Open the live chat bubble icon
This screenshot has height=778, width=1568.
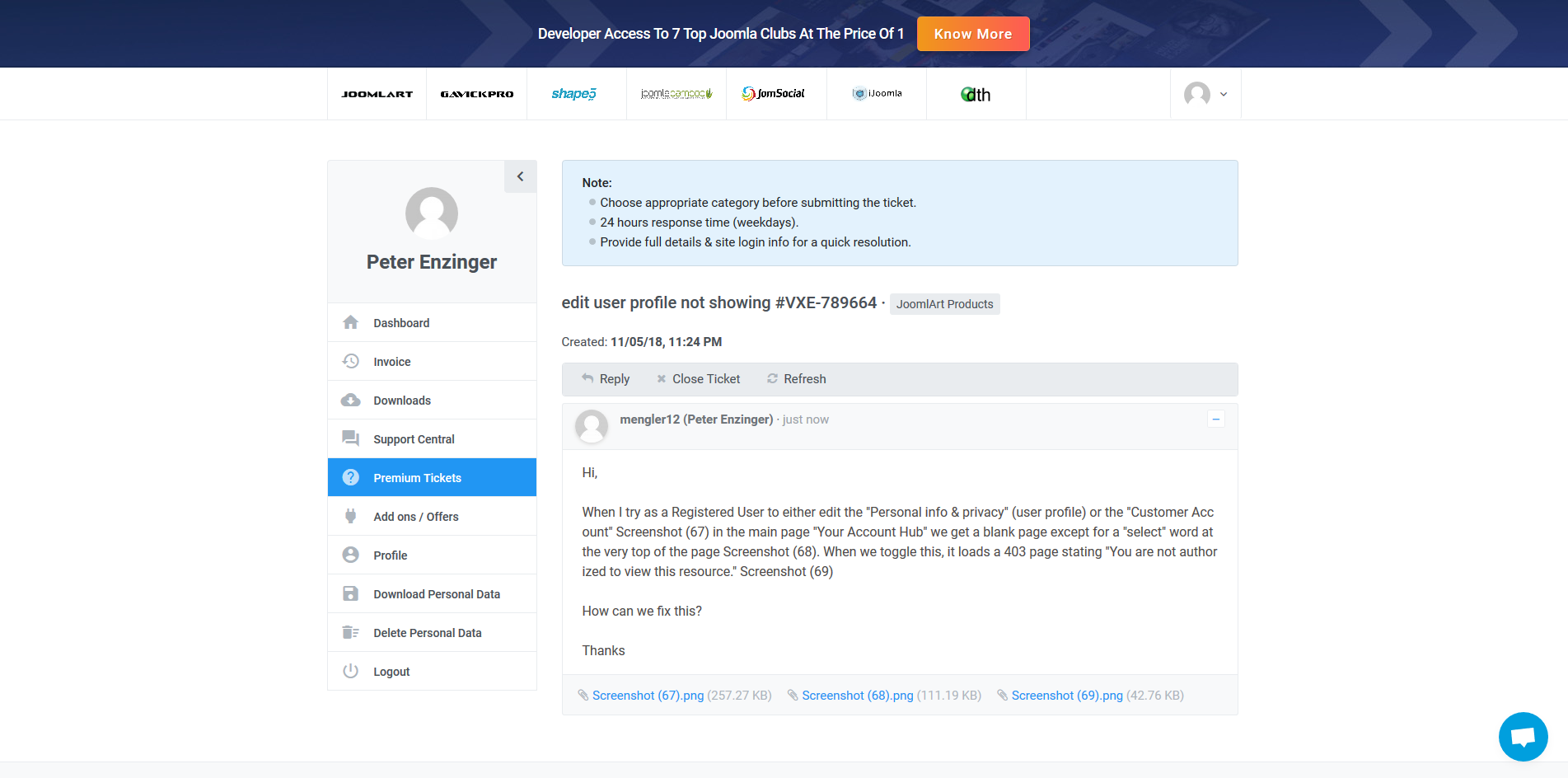pyautogui.click(x=1523, y=736)
